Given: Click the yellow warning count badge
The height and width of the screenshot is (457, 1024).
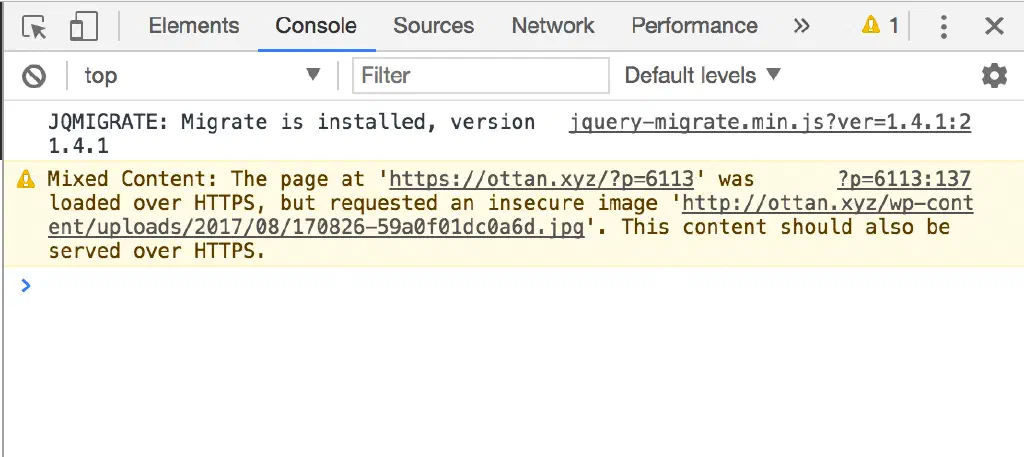Looking at the screenshot, I should click(880, 27).
